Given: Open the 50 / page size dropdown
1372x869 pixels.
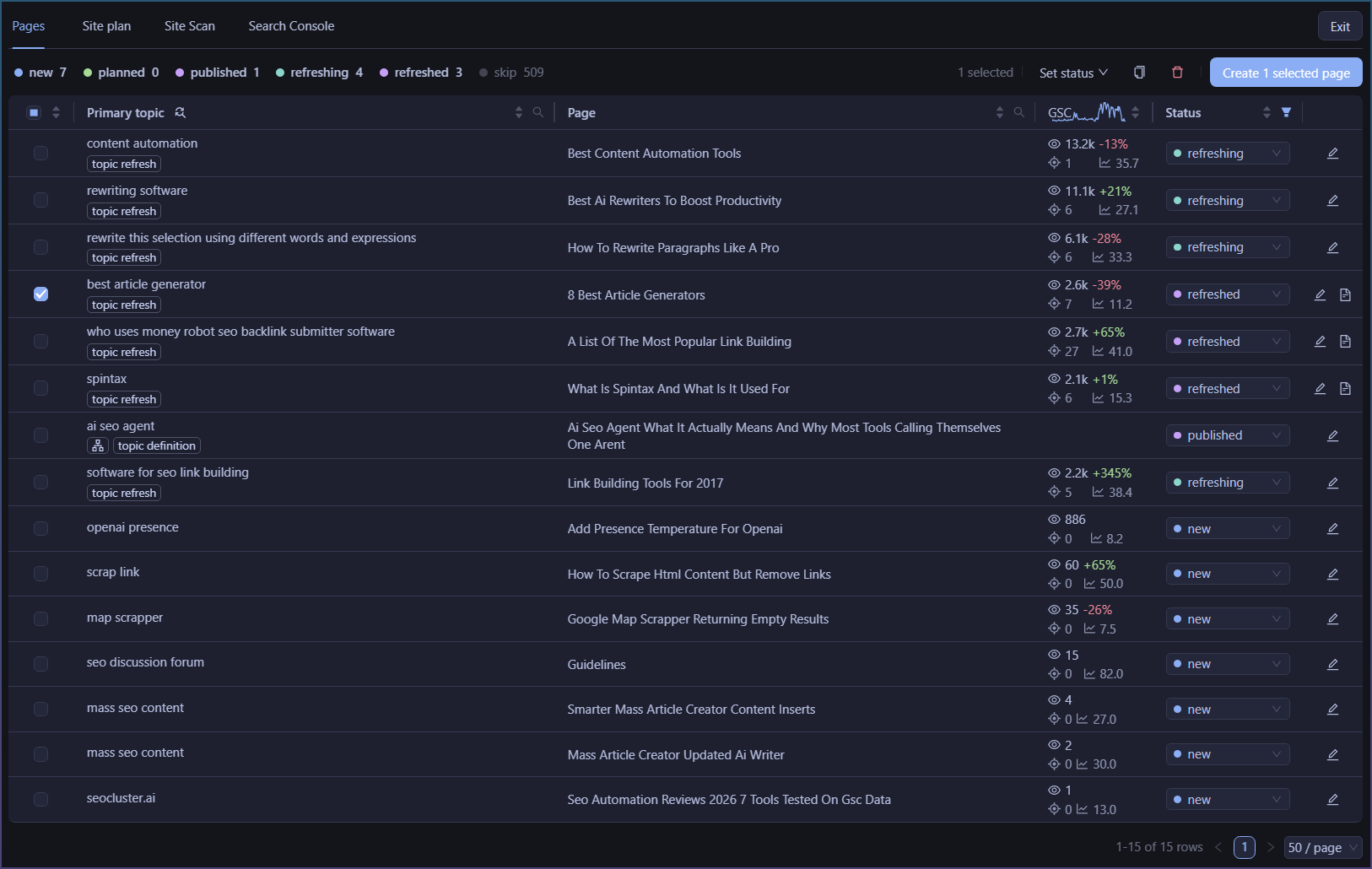Looking at the screenshot, I should click(1323, 847).
